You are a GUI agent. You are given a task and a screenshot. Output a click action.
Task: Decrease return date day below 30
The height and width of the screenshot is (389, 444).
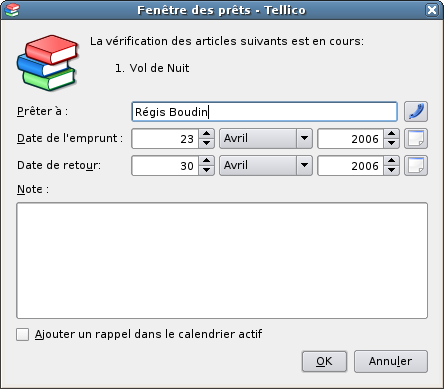point(207,170)
